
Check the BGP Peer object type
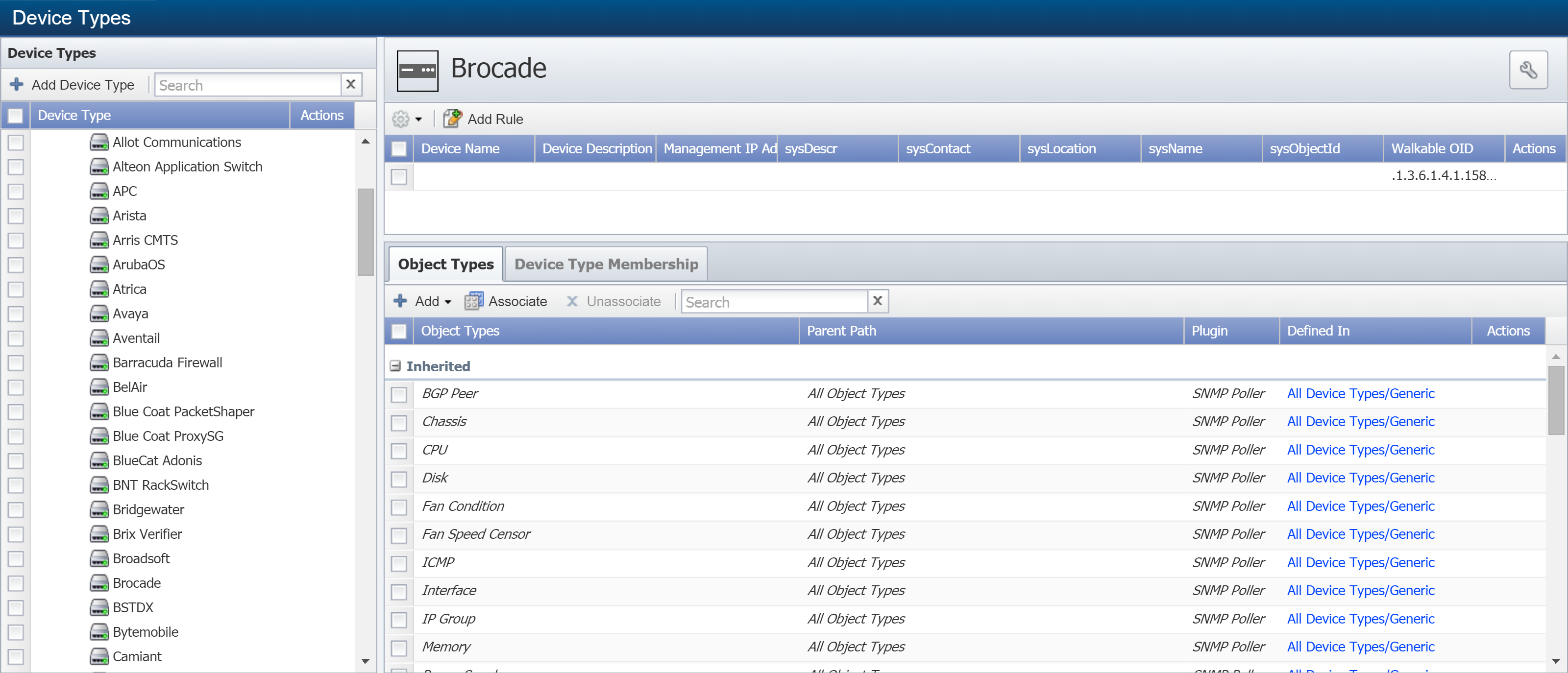(399, 394)
